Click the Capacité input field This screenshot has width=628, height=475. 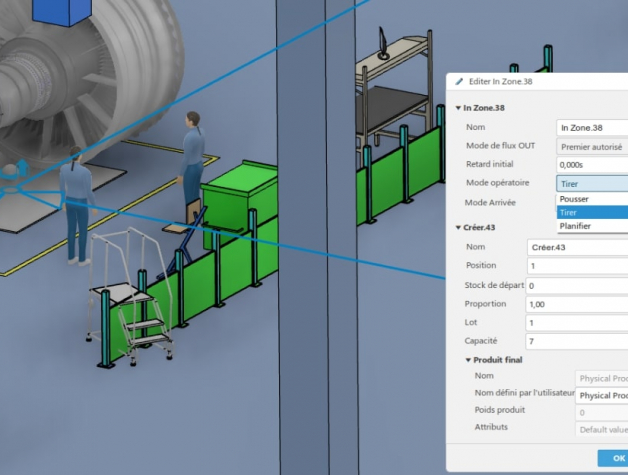576,341
